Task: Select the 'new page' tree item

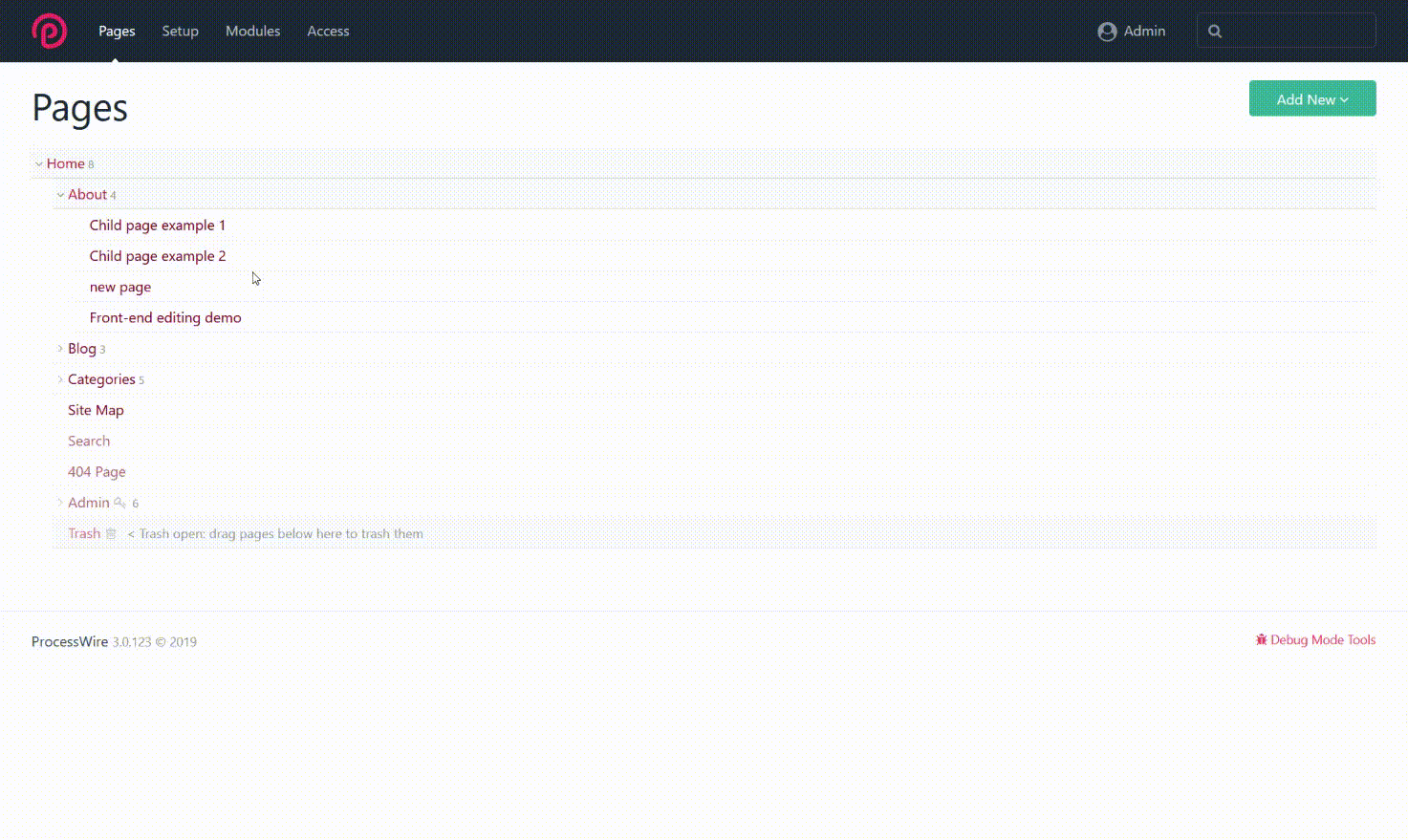Action: tap(120, 287)
